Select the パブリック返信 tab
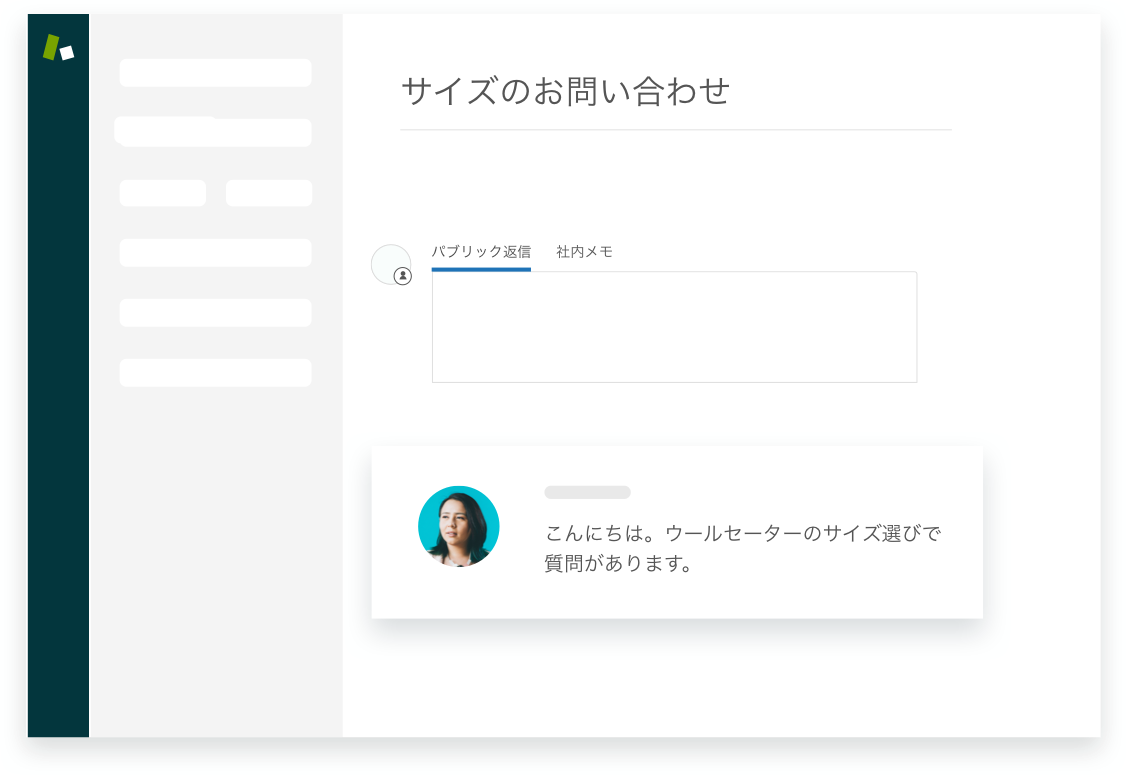1126x776 pixels. [x=481, y=252]
